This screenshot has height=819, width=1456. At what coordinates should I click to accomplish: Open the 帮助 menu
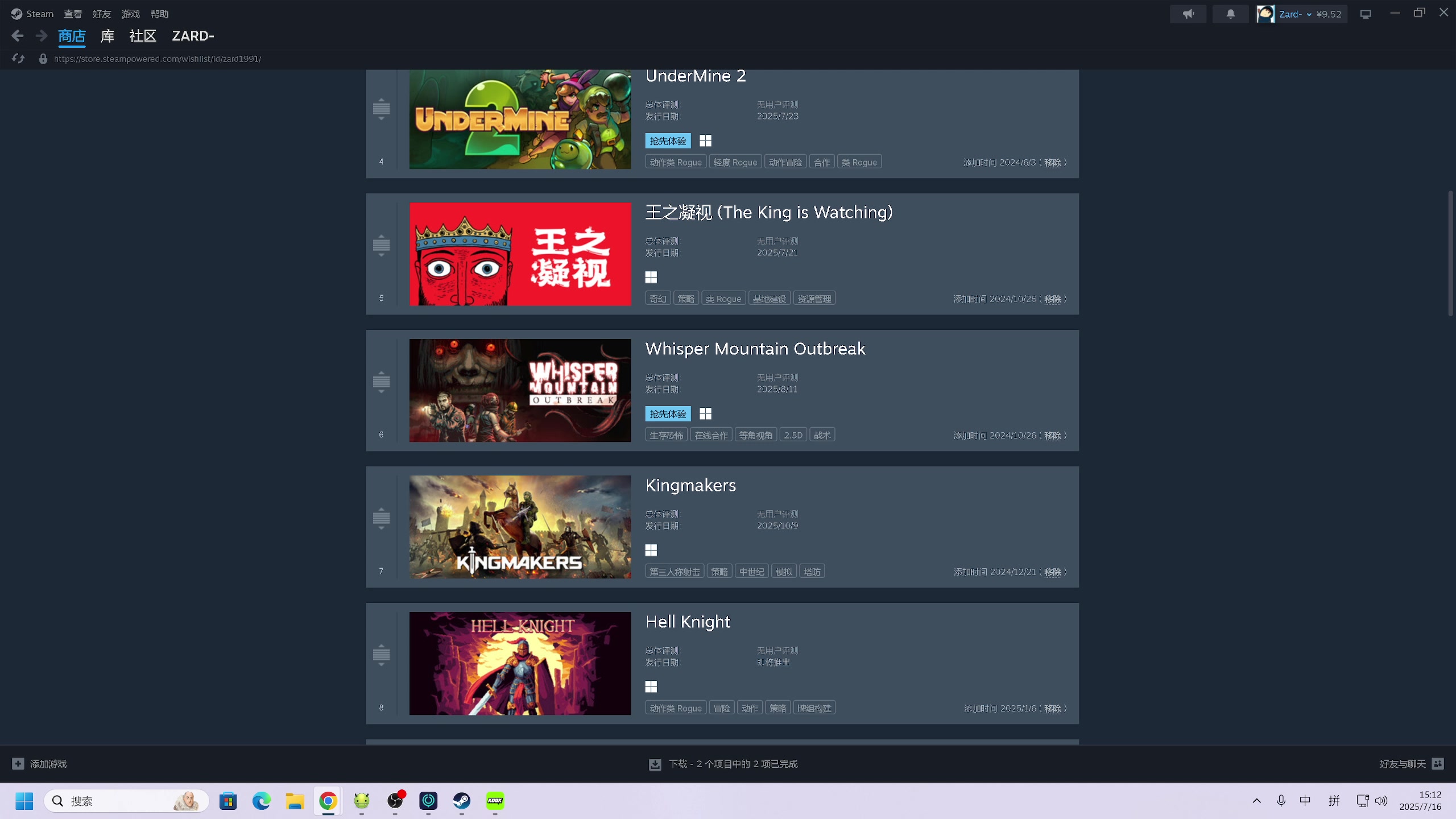pos(160,14)
